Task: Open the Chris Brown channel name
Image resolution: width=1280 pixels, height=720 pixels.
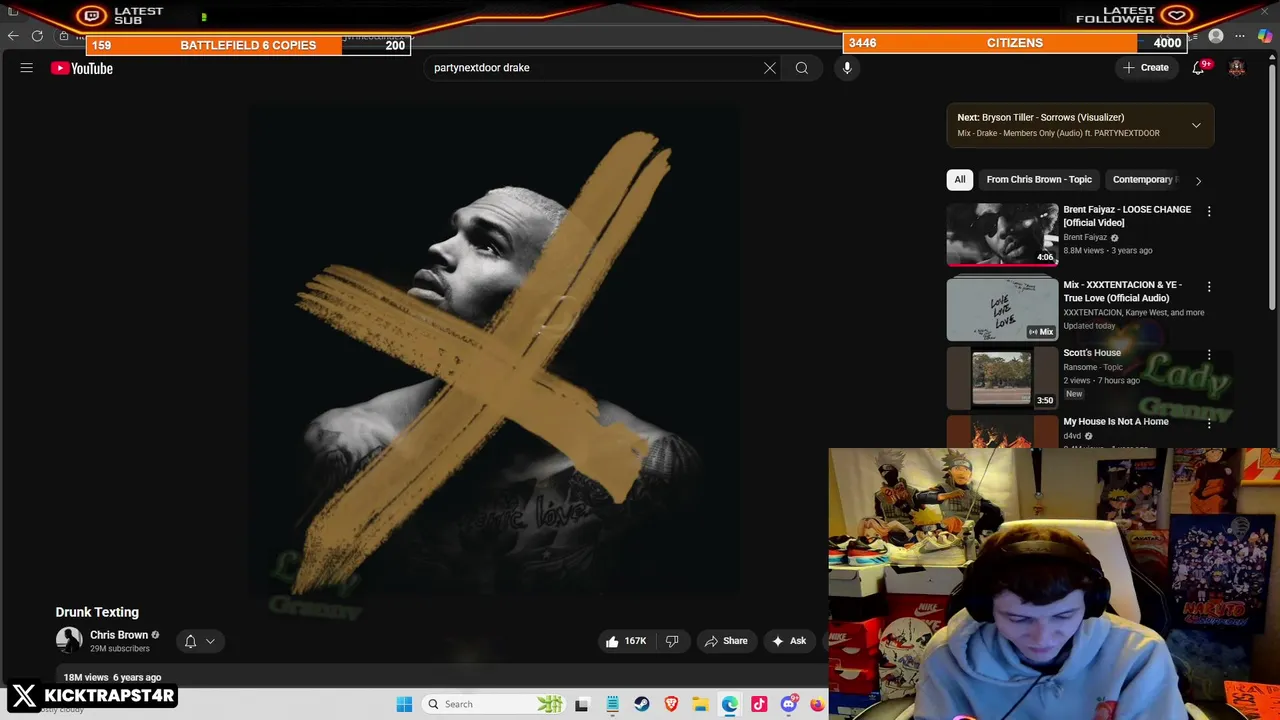Action: coord(119,635)
